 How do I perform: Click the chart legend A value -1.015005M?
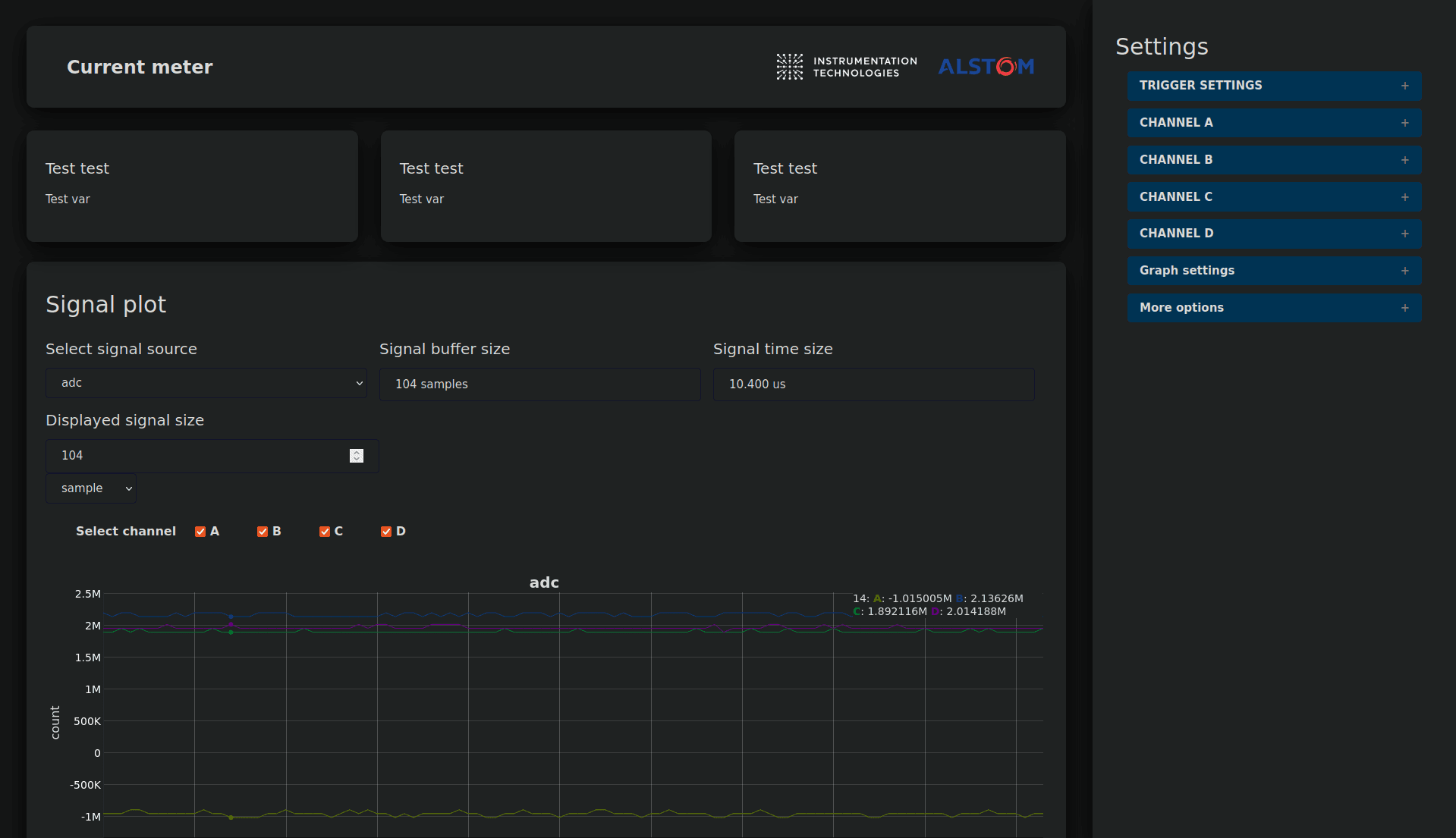(x=920, y=598)
